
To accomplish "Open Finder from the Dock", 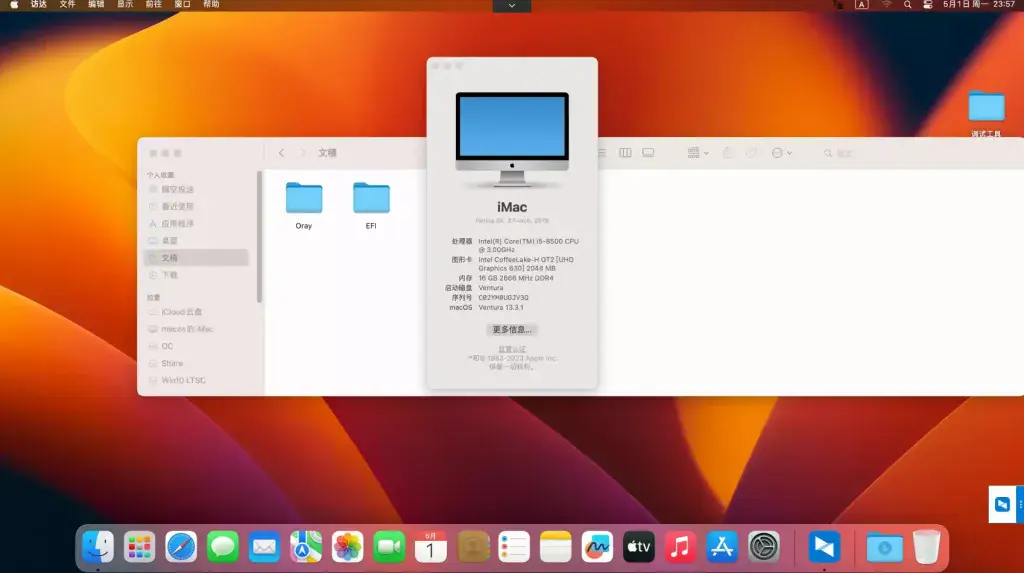I will [98, 546].
